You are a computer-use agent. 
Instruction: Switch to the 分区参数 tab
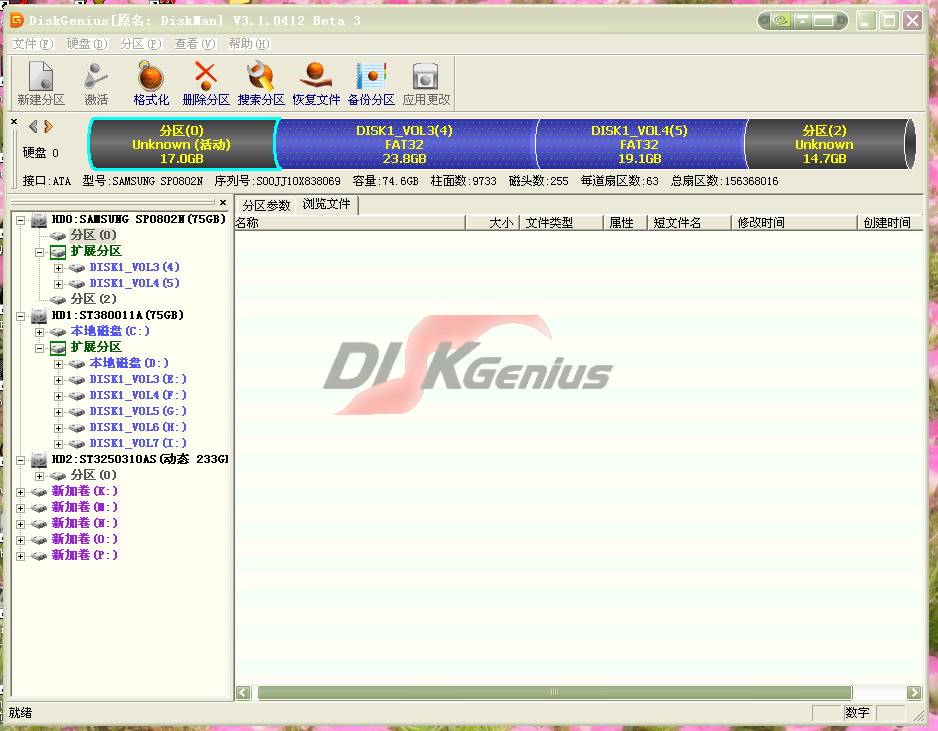266,205
